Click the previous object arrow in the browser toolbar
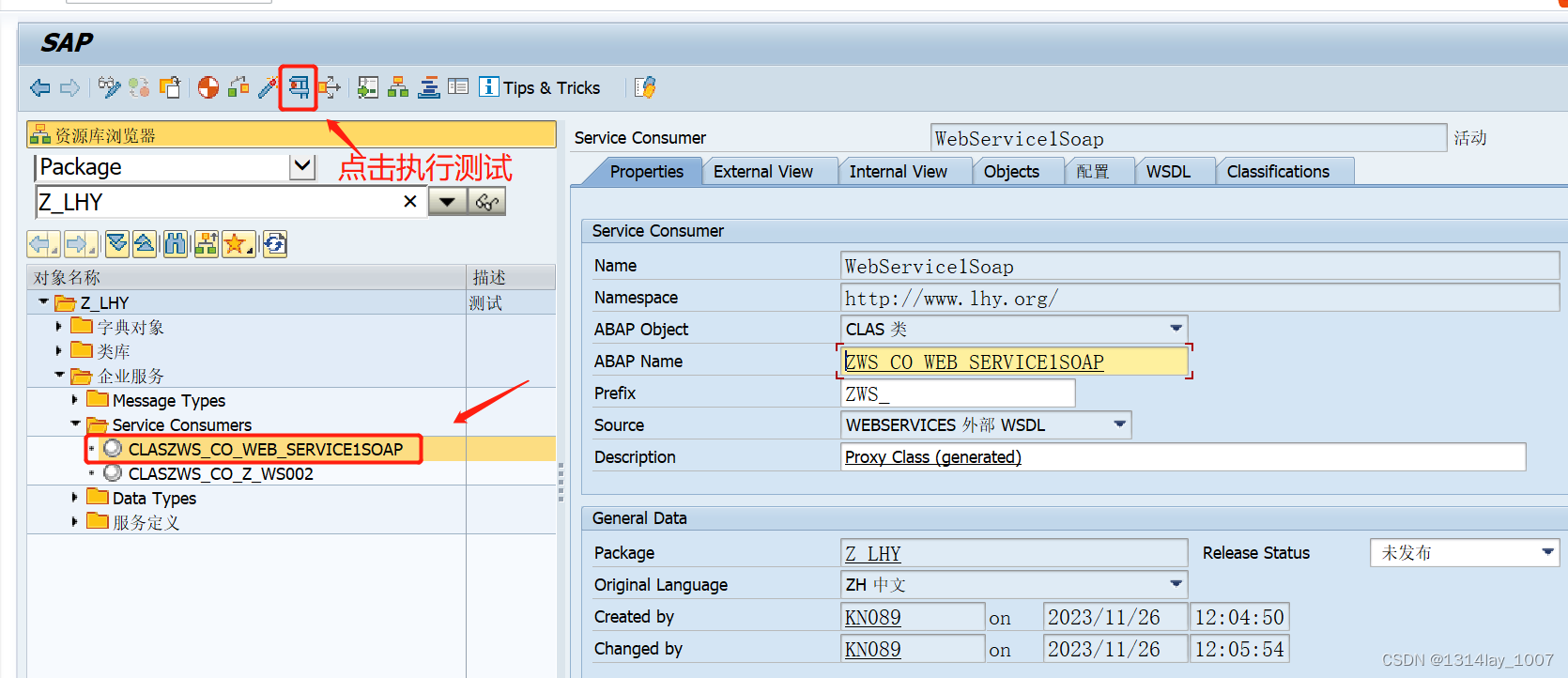 pyautogui.click(x=43, y=245)
